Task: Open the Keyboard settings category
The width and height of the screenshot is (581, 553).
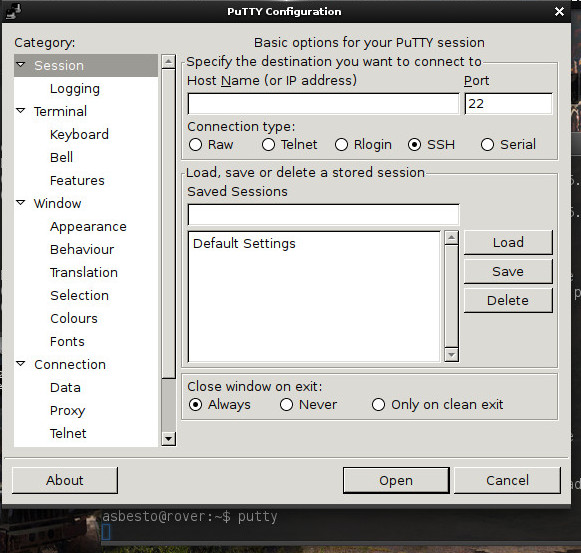Action: pos(79,135)
